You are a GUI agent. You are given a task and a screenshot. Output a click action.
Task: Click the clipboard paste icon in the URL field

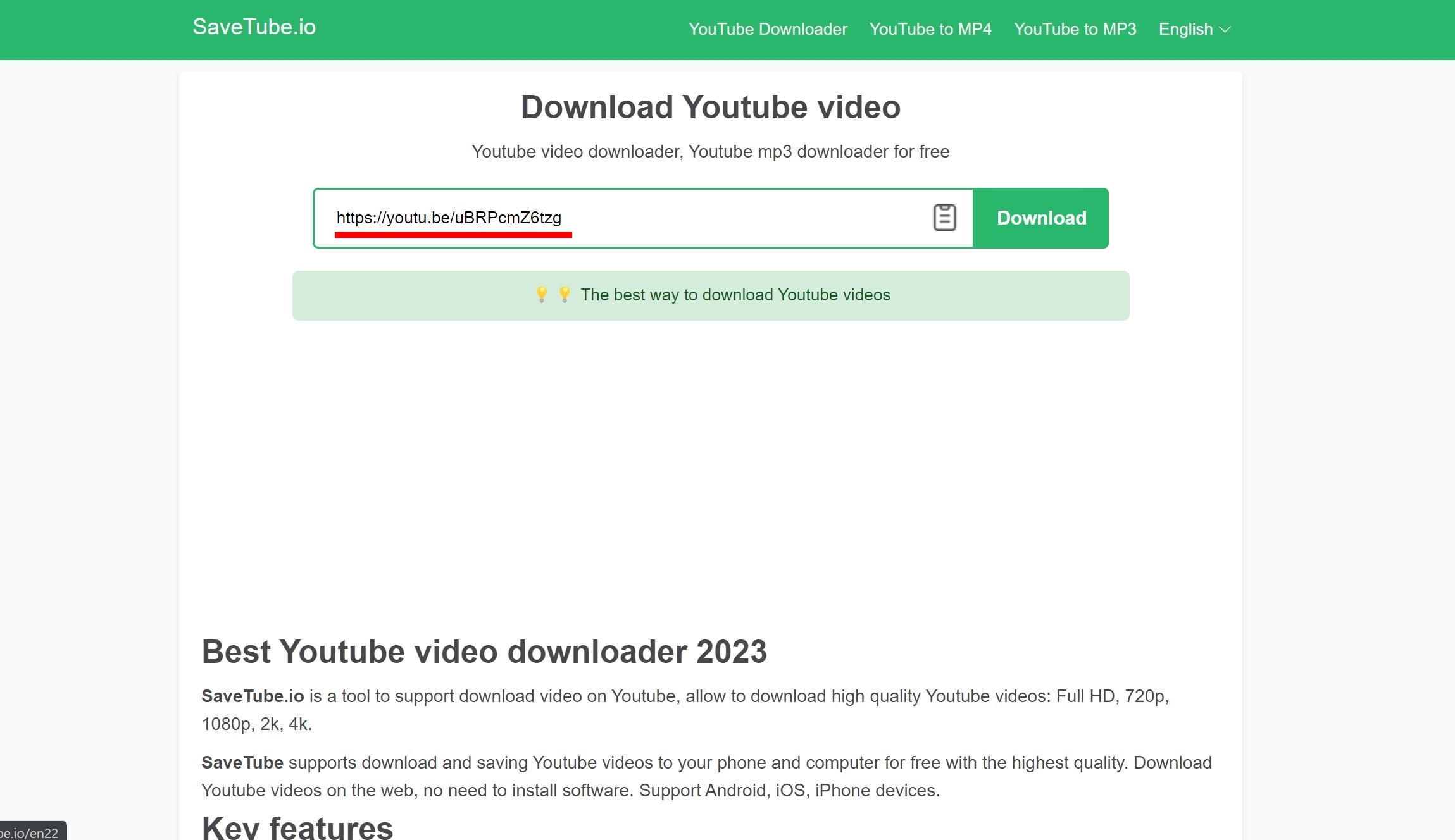coord(944,218)
